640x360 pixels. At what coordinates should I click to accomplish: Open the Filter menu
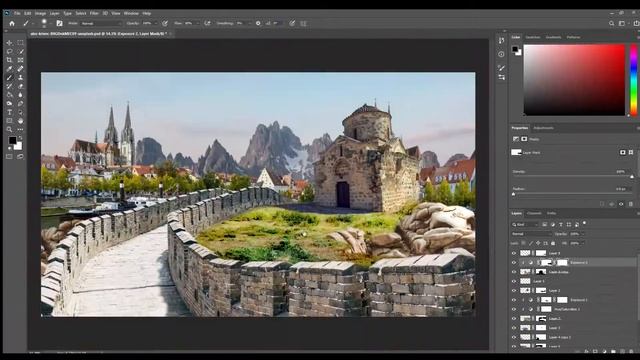94,13
